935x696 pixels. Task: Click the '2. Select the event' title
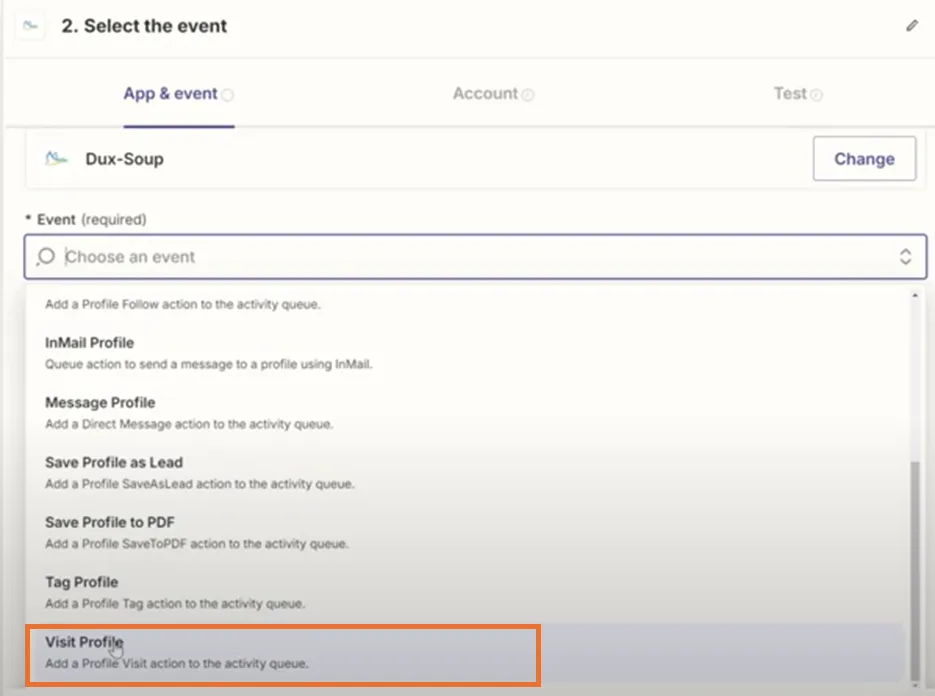[144, 26]
